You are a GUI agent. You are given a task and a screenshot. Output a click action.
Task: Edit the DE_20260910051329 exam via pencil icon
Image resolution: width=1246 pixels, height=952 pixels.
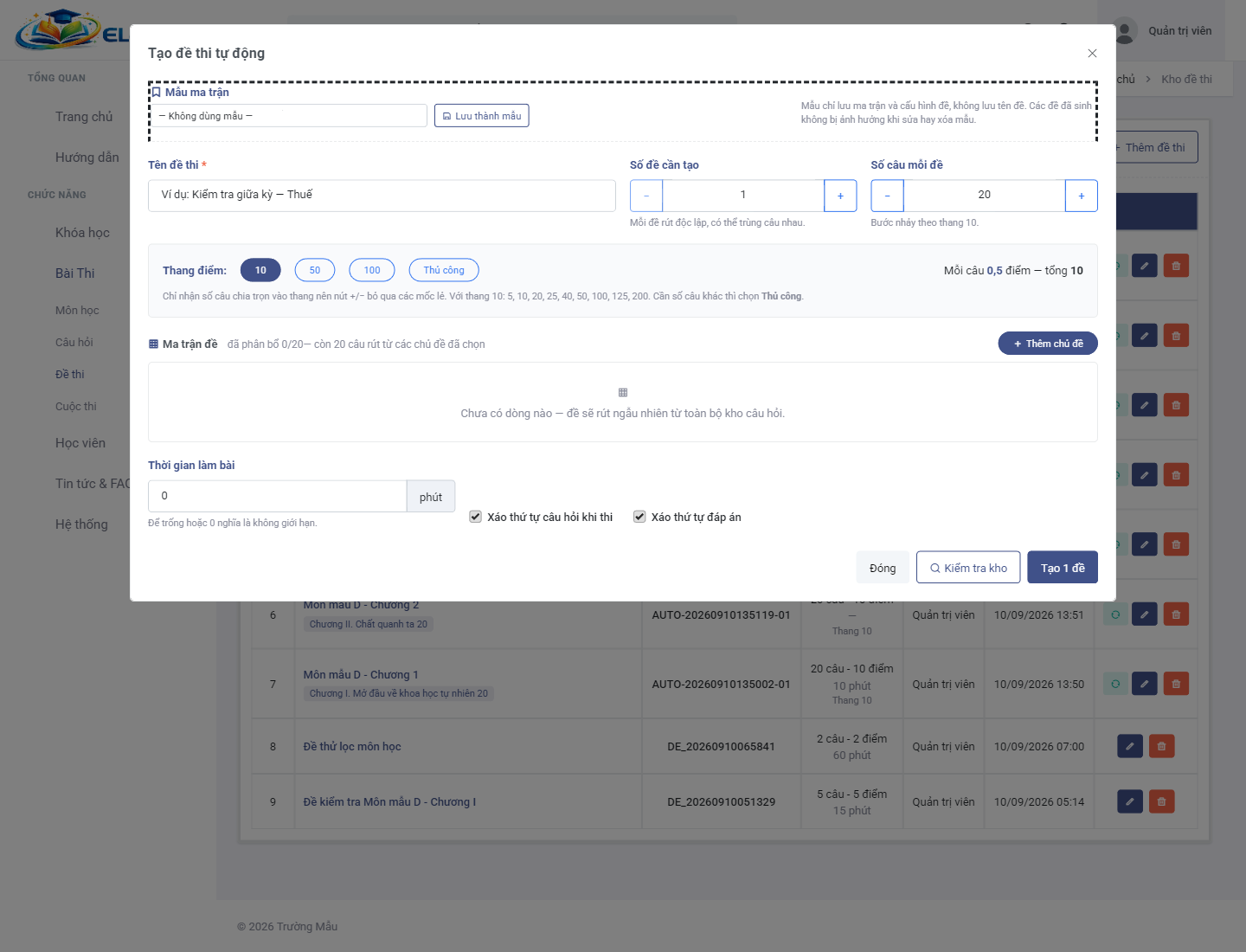1130,801
